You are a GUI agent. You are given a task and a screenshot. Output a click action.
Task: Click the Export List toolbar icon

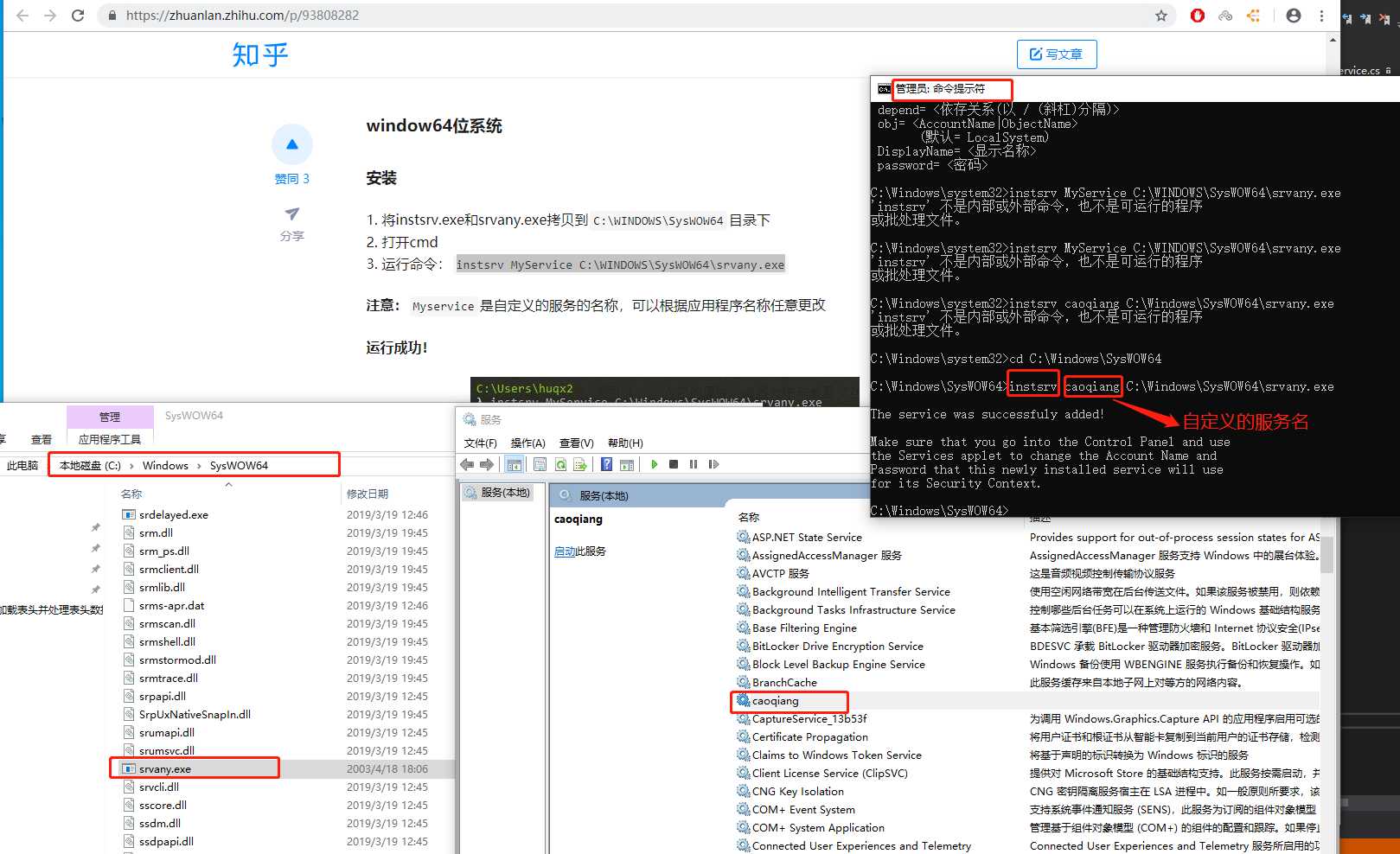(x=580, y=464)
